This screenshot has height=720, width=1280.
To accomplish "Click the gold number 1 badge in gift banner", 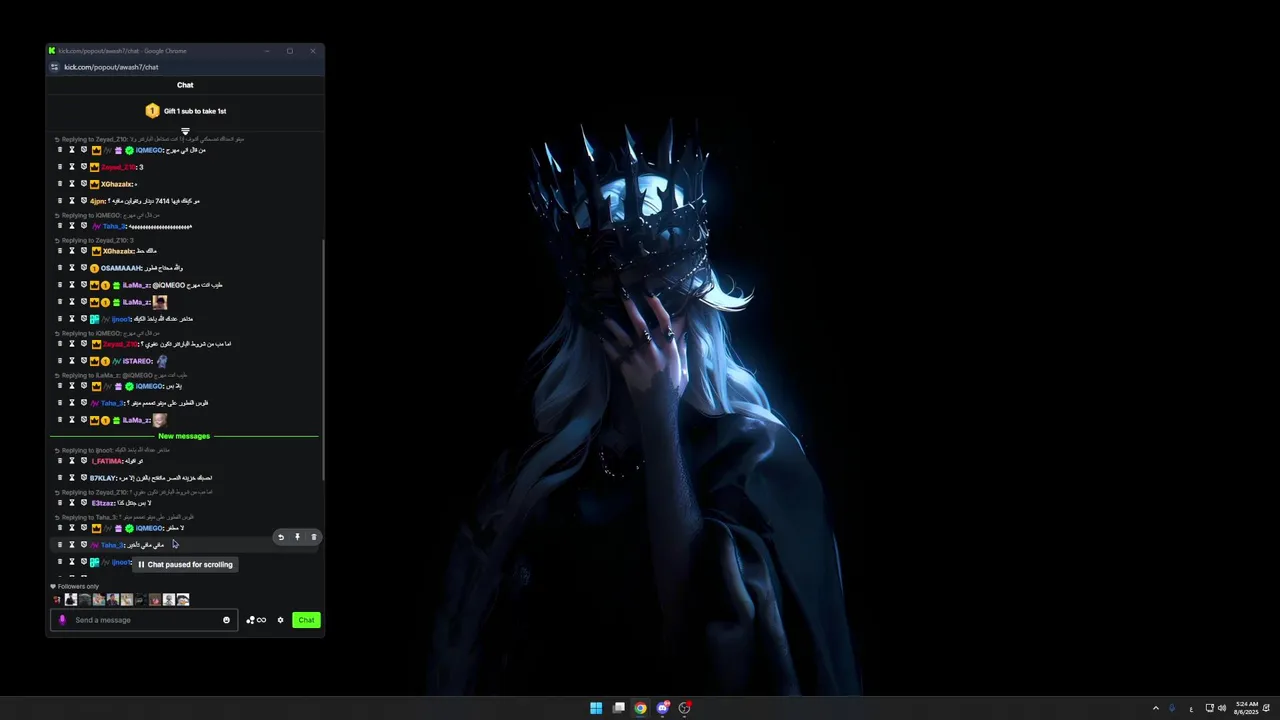I will click(152, 111).
